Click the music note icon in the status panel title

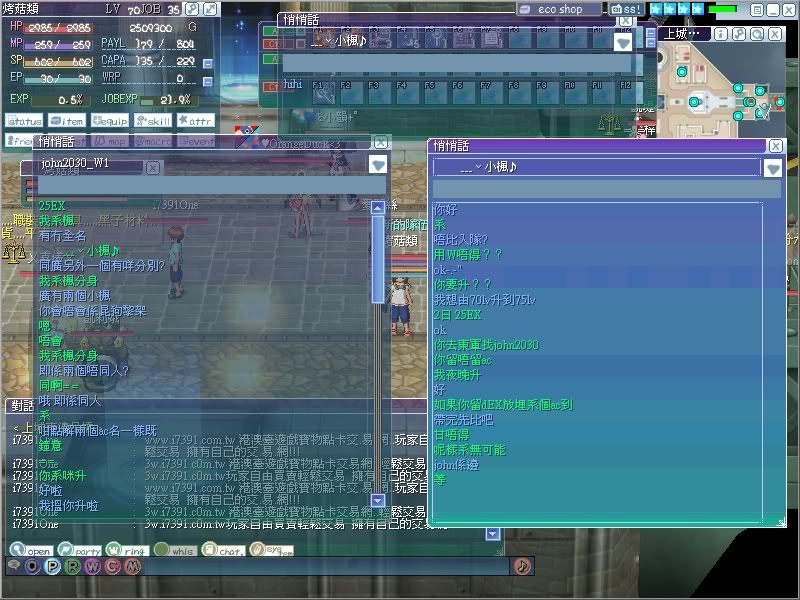tap(192, 9)
